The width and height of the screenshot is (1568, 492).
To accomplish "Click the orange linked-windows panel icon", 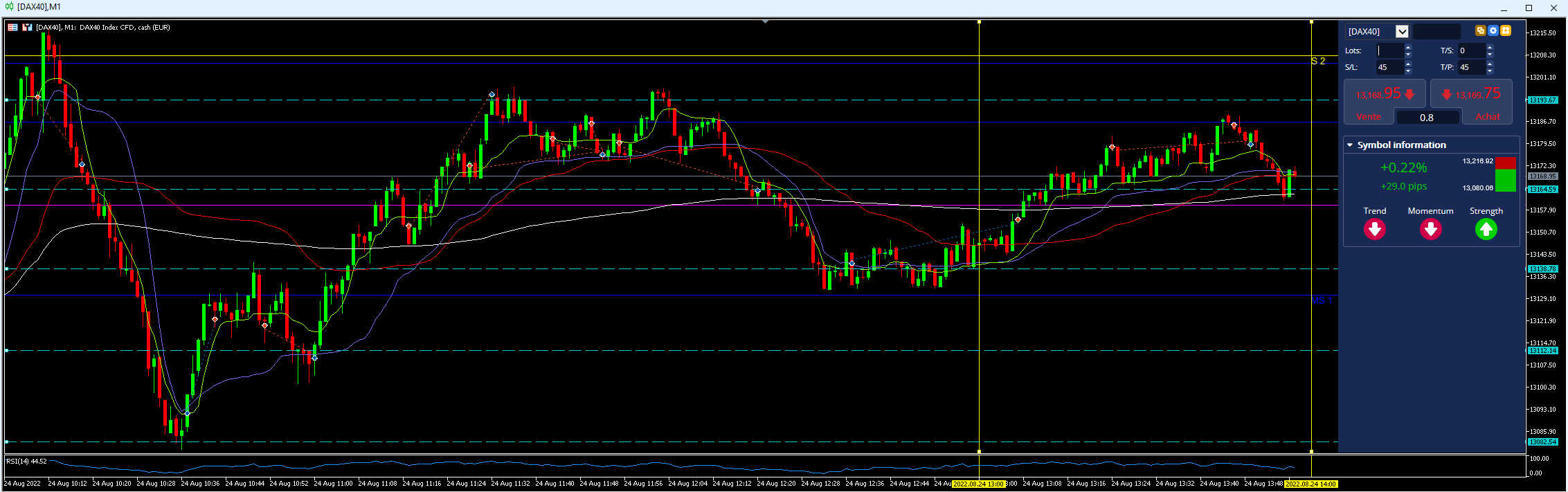I will (1481, 30).
